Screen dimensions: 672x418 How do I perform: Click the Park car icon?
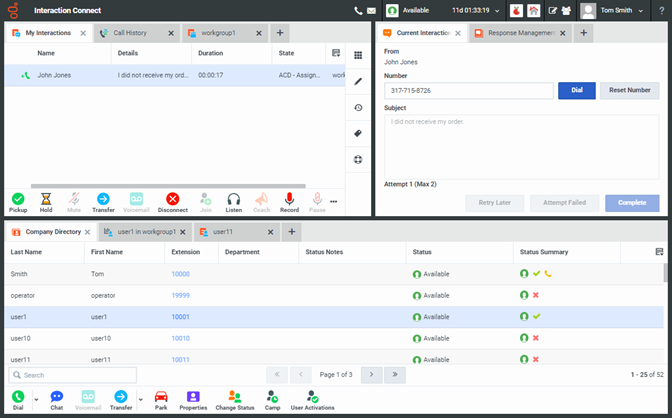click(161, 397)
